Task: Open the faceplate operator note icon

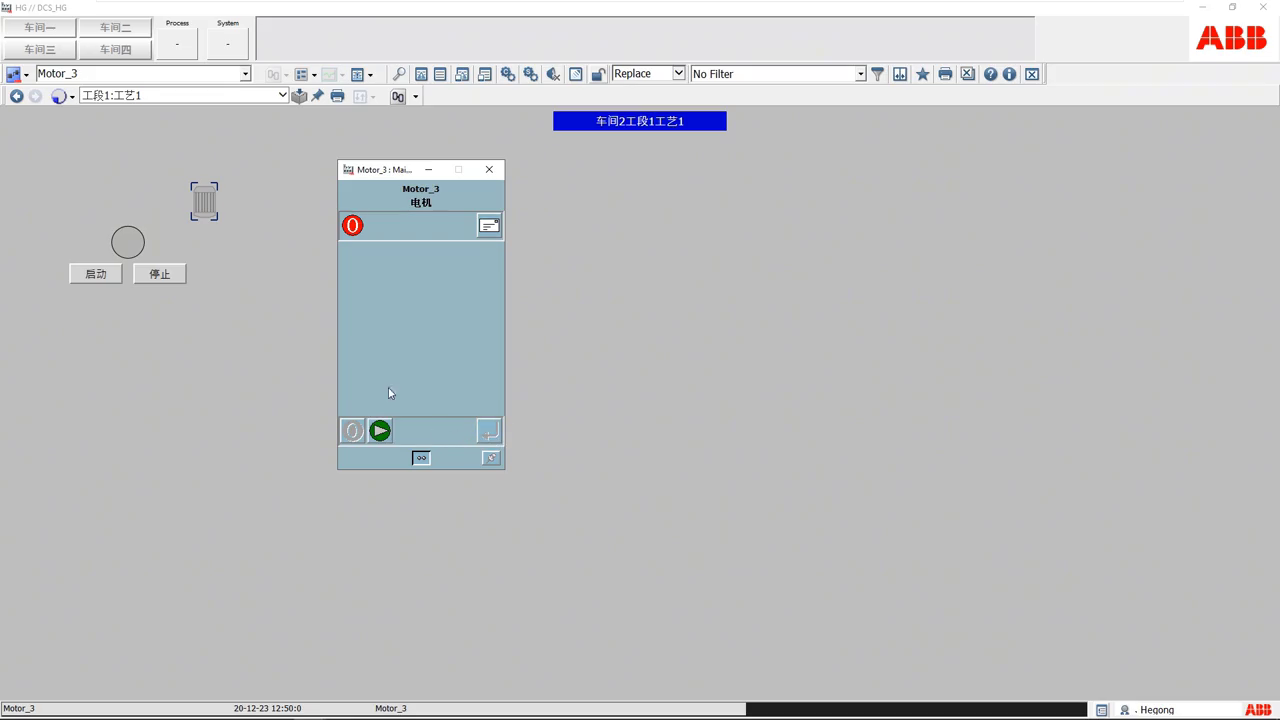Action: click(x=489, y=226)
